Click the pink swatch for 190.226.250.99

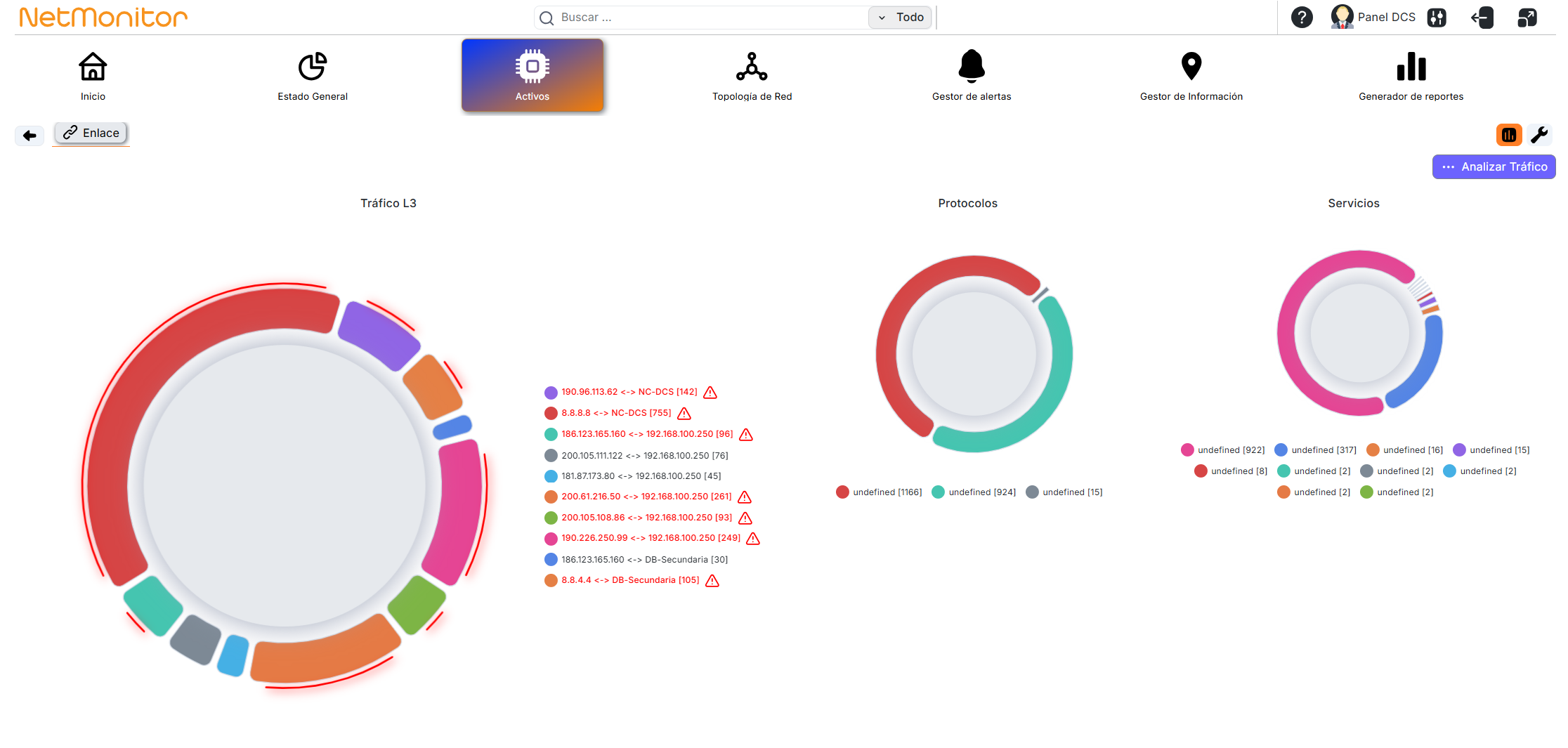551,539
